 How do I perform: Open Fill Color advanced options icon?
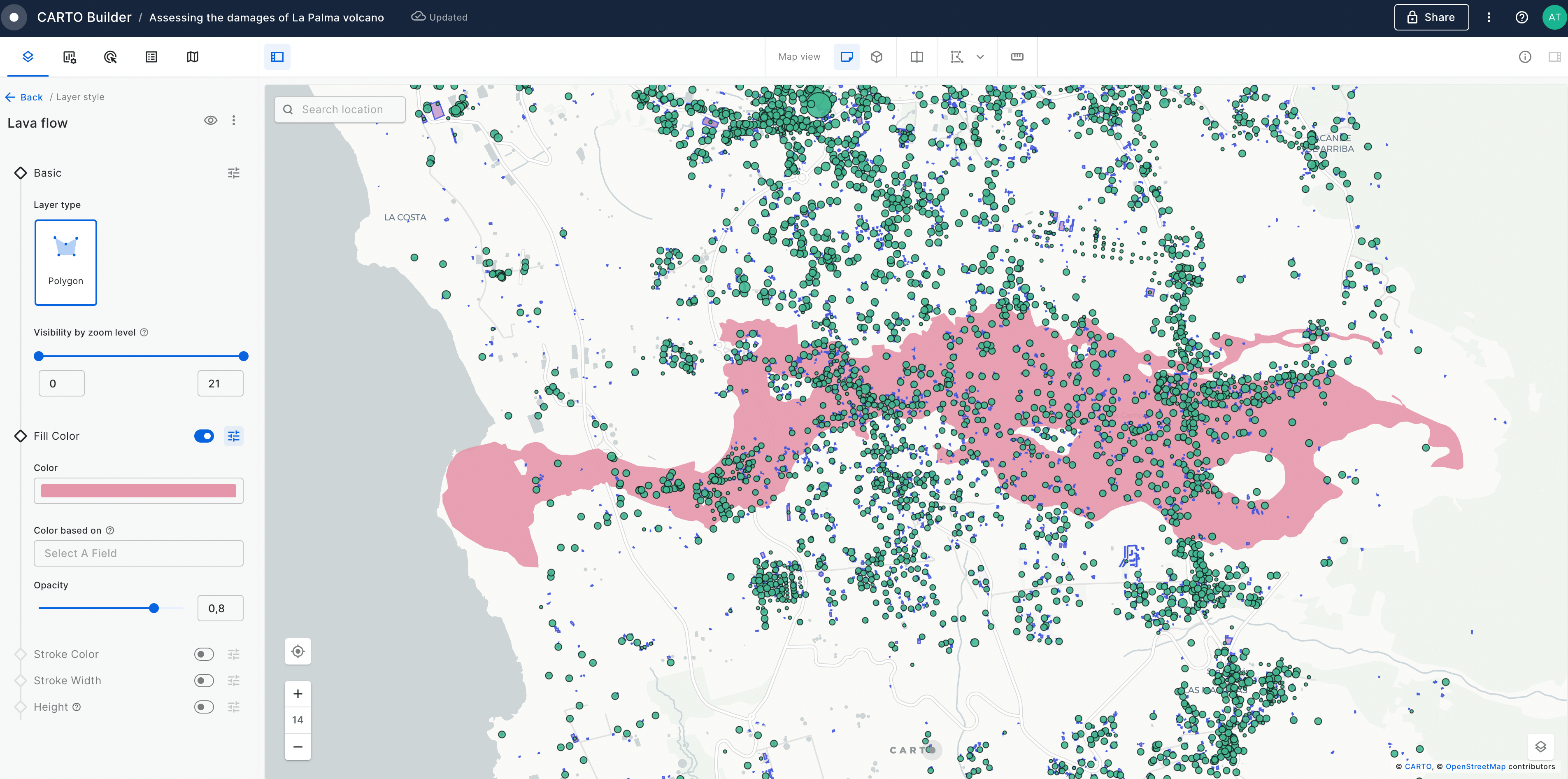[x=234, y=436]
